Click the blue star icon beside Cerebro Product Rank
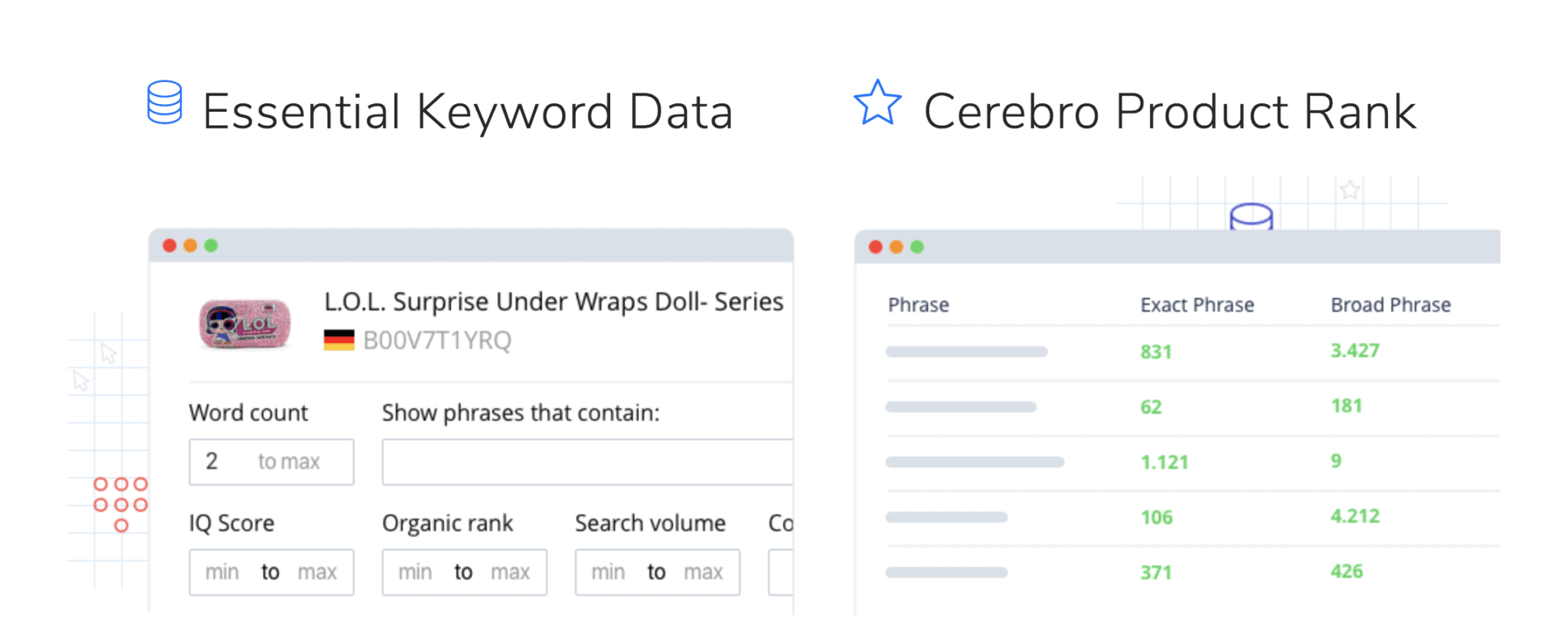 click(x=877, y=103)
